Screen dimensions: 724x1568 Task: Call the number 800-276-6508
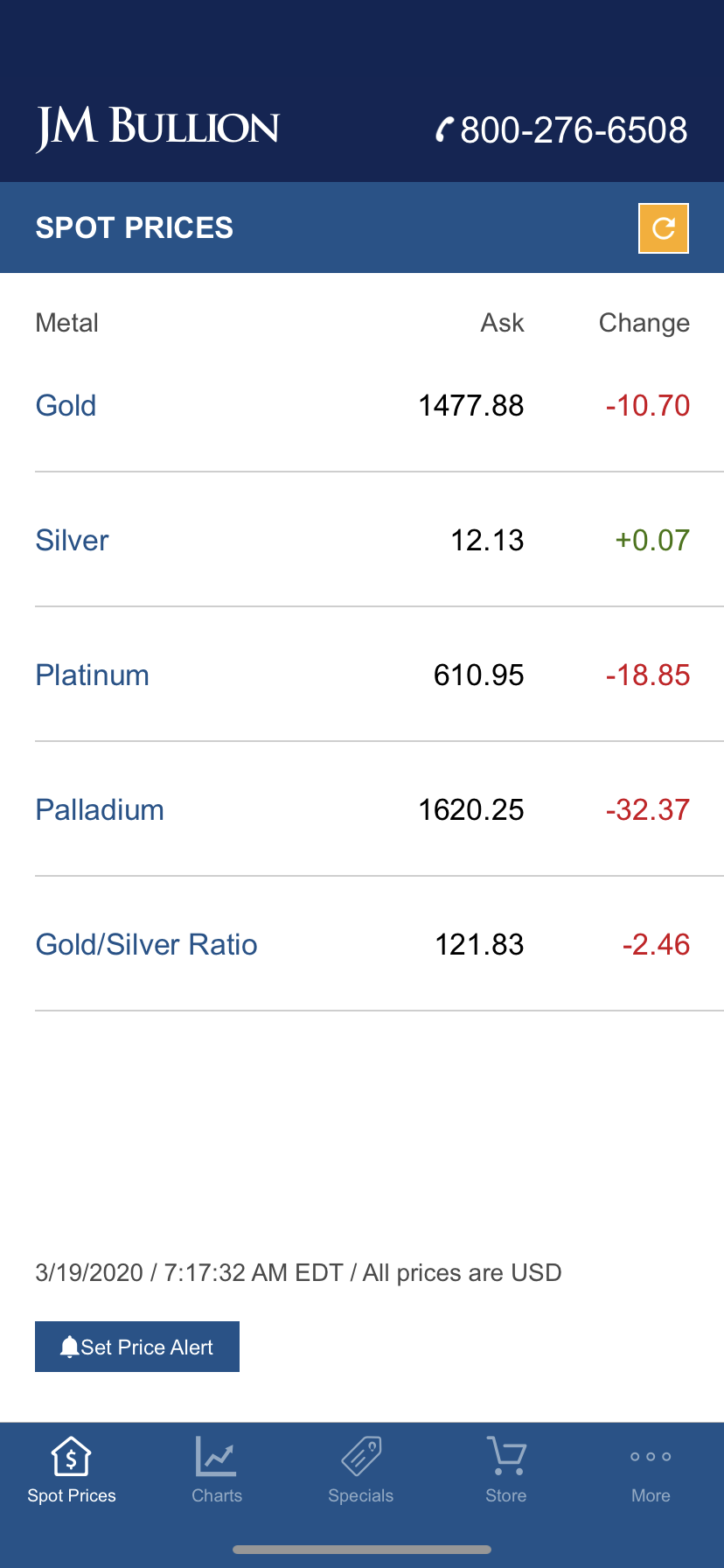(x=574, y=130)
